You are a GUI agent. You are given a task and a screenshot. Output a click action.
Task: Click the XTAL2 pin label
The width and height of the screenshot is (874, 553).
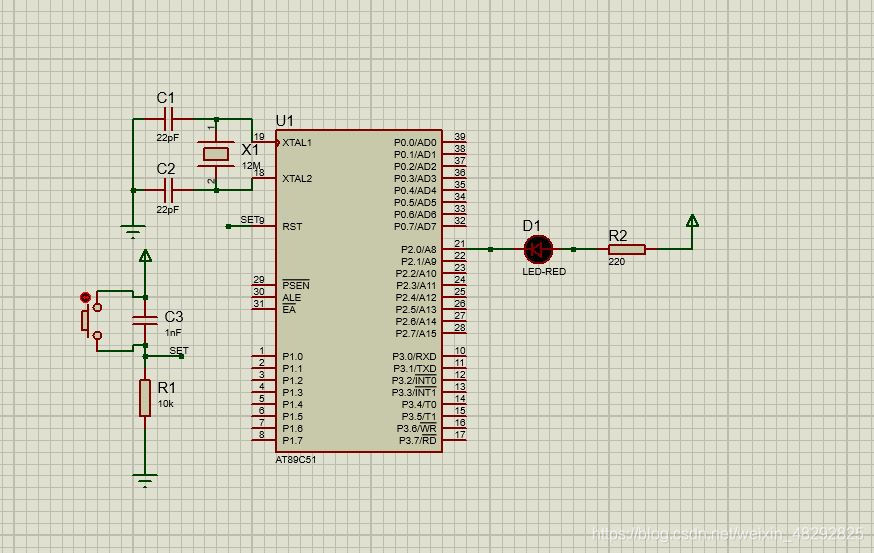tap(297, 178)
